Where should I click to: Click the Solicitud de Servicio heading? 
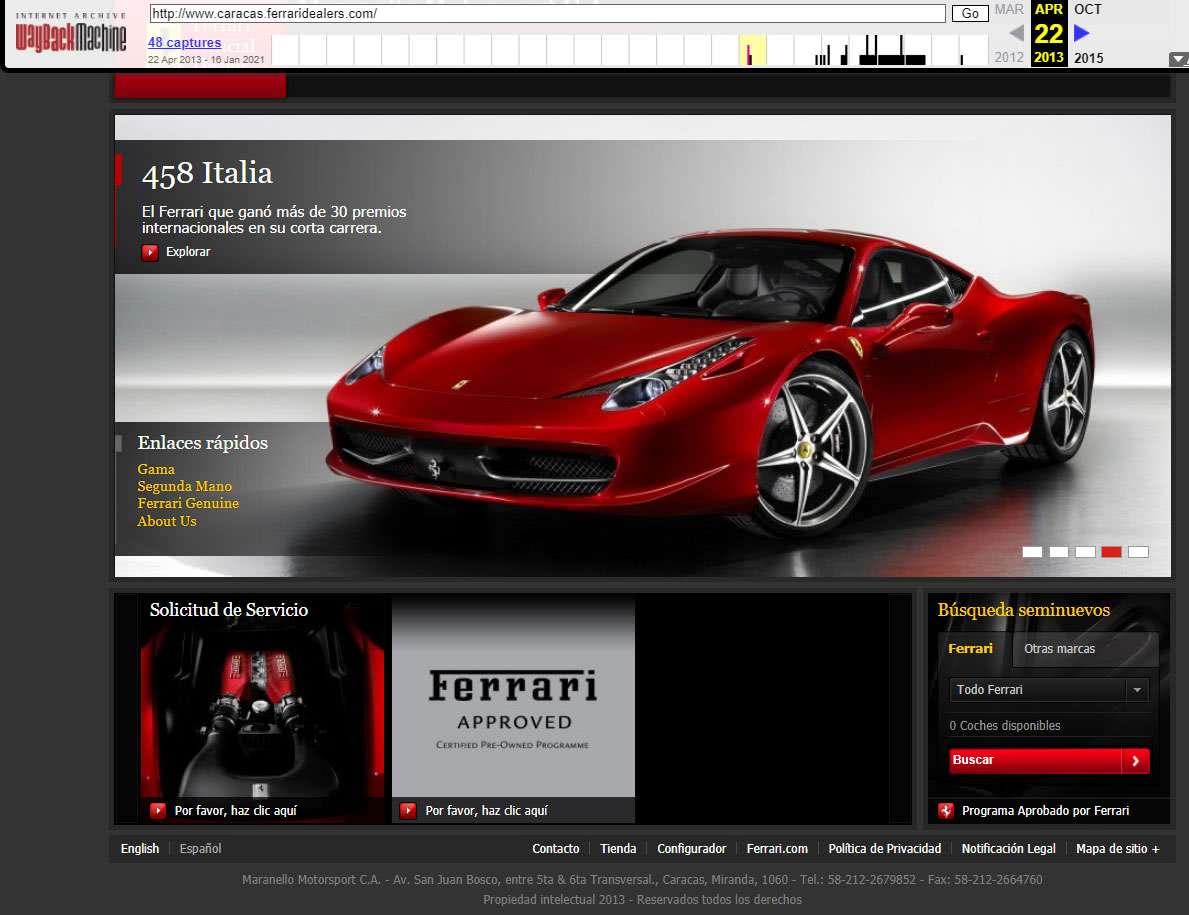point(229,610)
